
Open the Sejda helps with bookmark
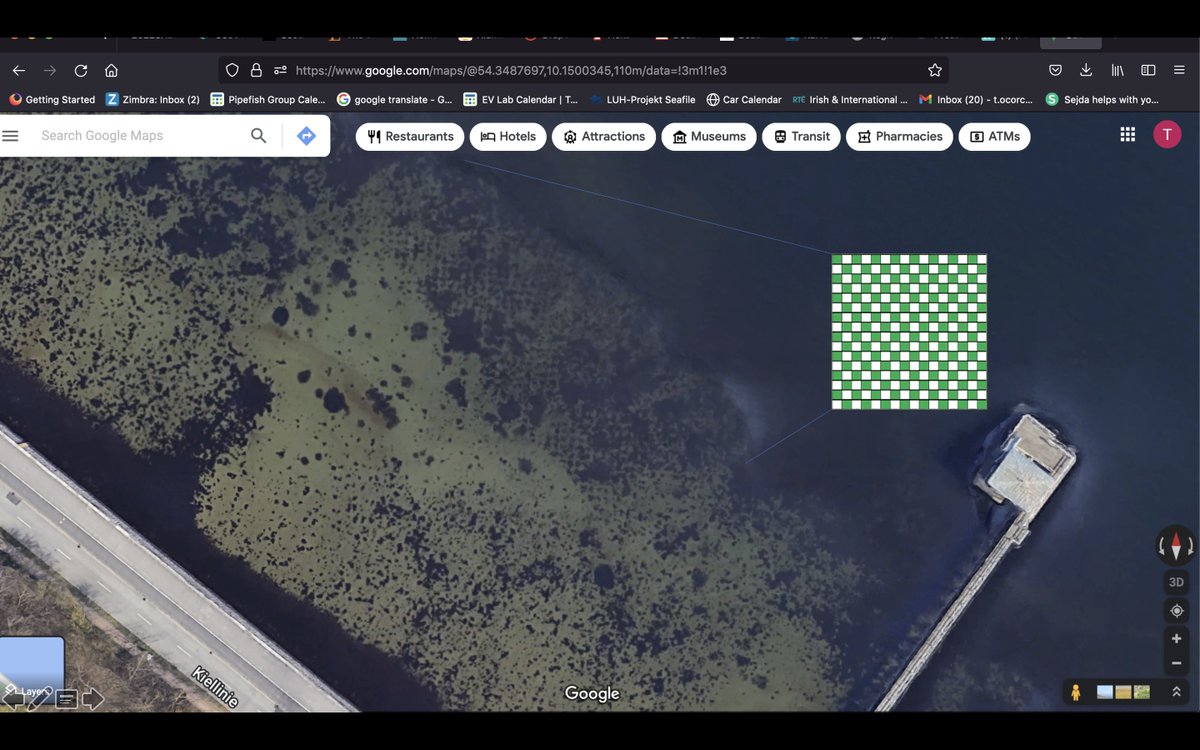pyautogui.click(x=1102, y=99)
